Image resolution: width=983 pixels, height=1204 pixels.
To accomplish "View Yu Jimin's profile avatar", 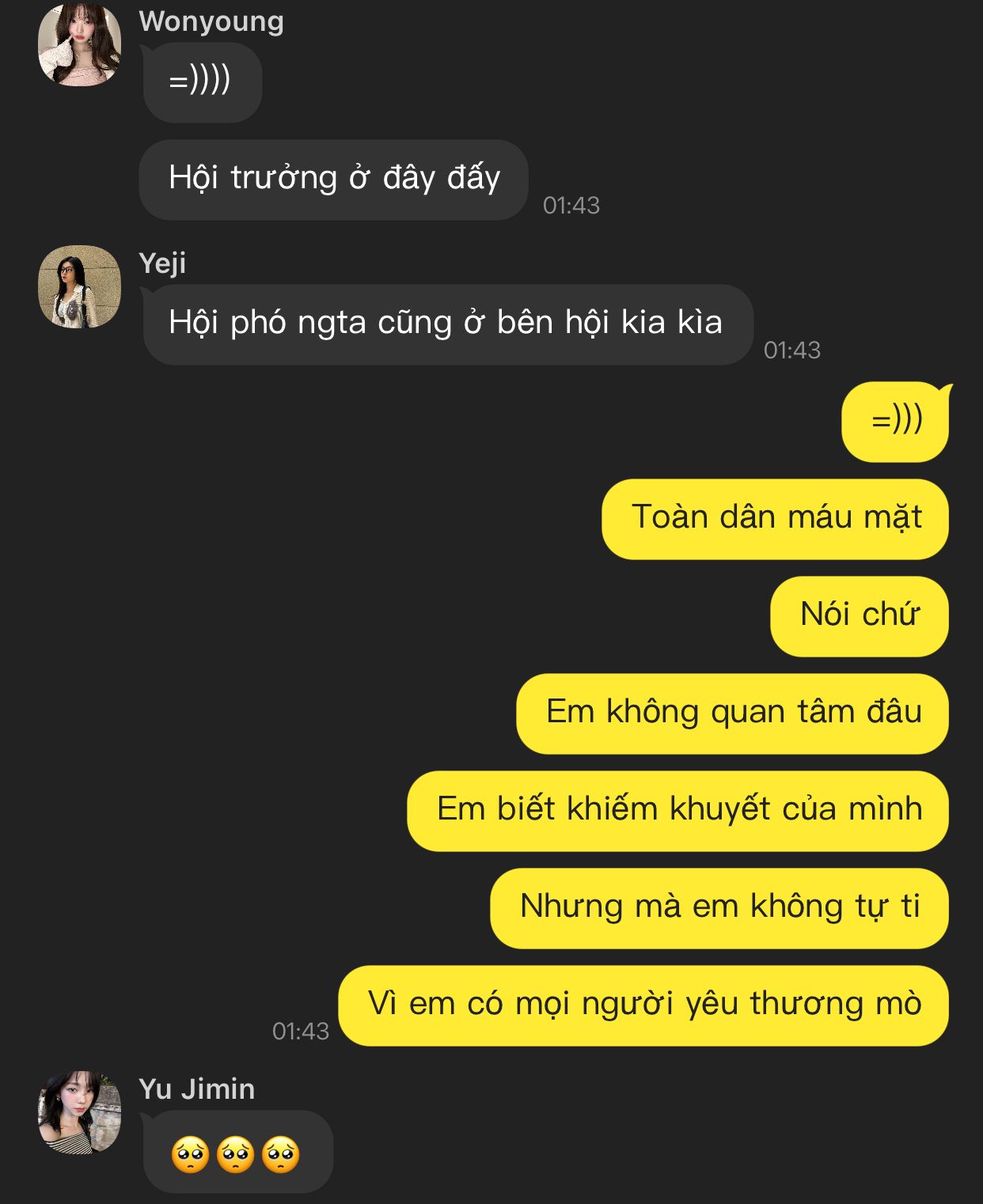I will click(x=79, y=1112).
